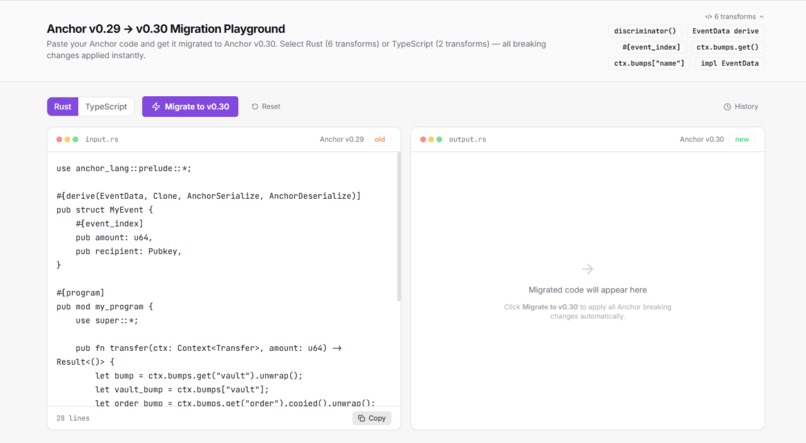This screenshot has height=443, width=806.
Task: Click the page title 'Migration Playground' heading
Action: pos(166,29)
